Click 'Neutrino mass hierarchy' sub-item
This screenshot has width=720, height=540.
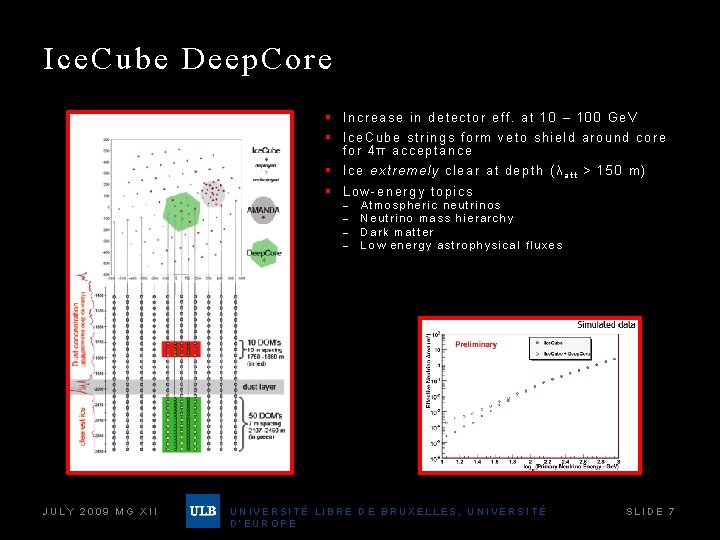click(437, 218)
